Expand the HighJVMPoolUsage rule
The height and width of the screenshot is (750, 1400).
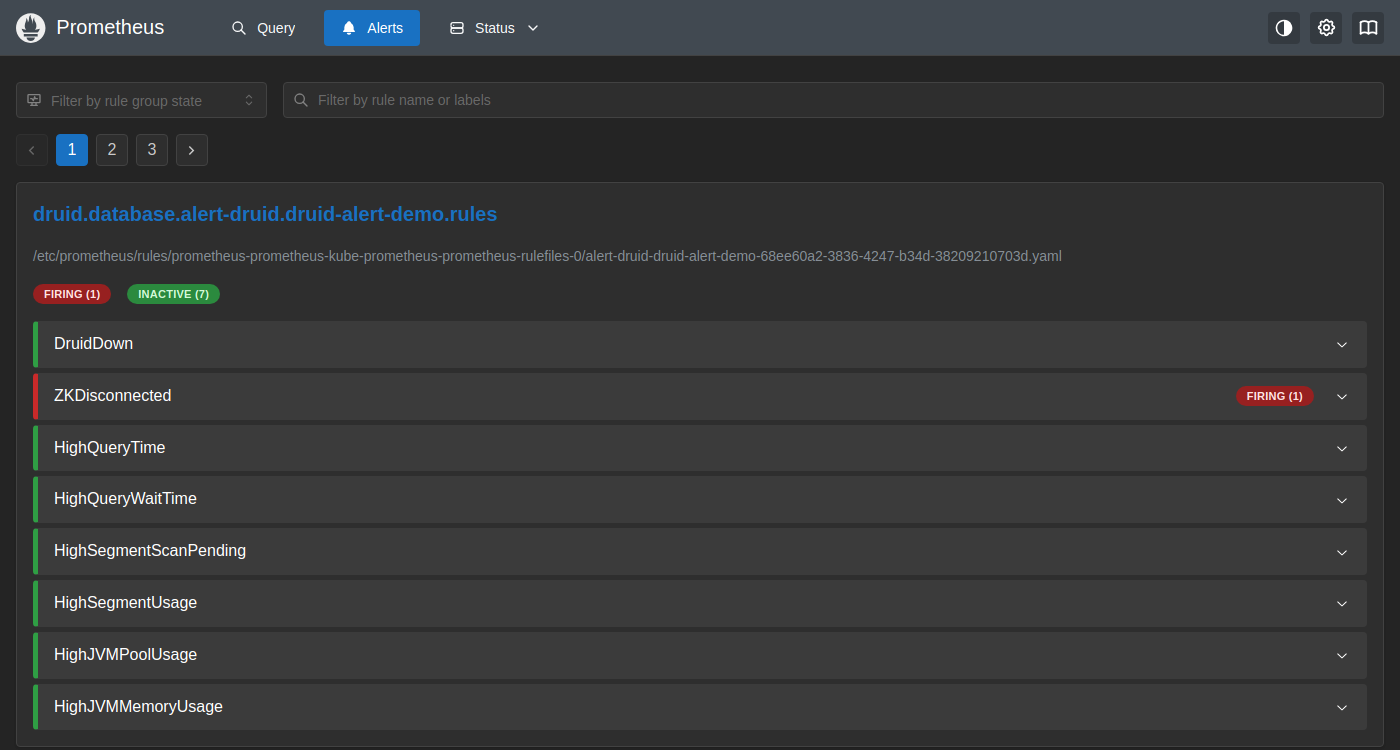(x=700, y=655)
